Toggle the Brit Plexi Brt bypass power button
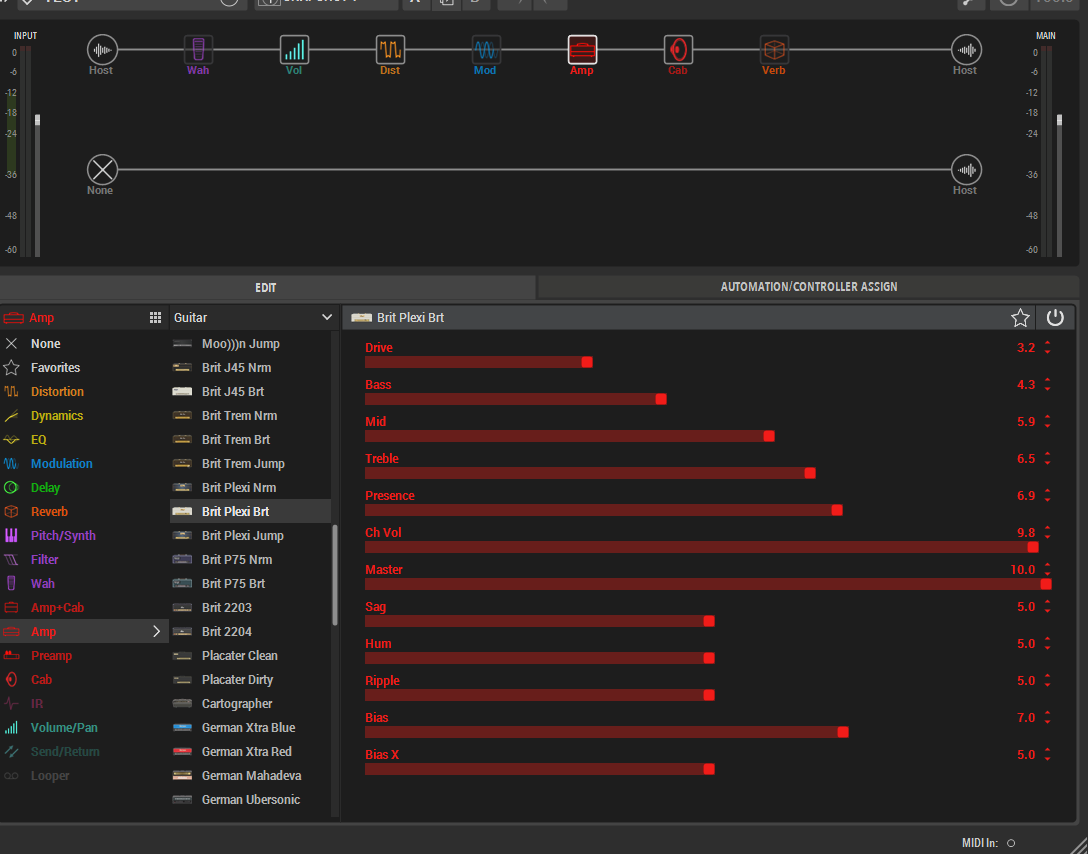Screen dimensions: 1088x854 pyautogui.click(x=1055, y=318)
